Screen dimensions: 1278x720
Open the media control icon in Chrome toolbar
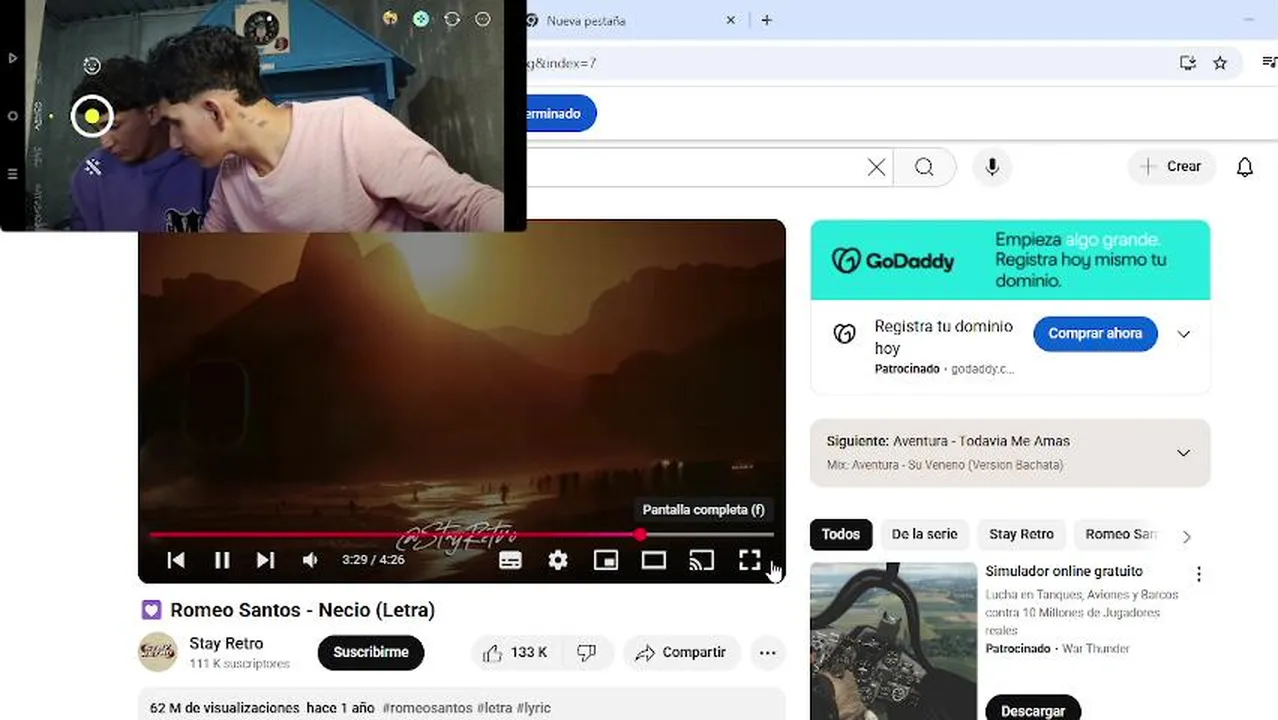point(1268,63)
